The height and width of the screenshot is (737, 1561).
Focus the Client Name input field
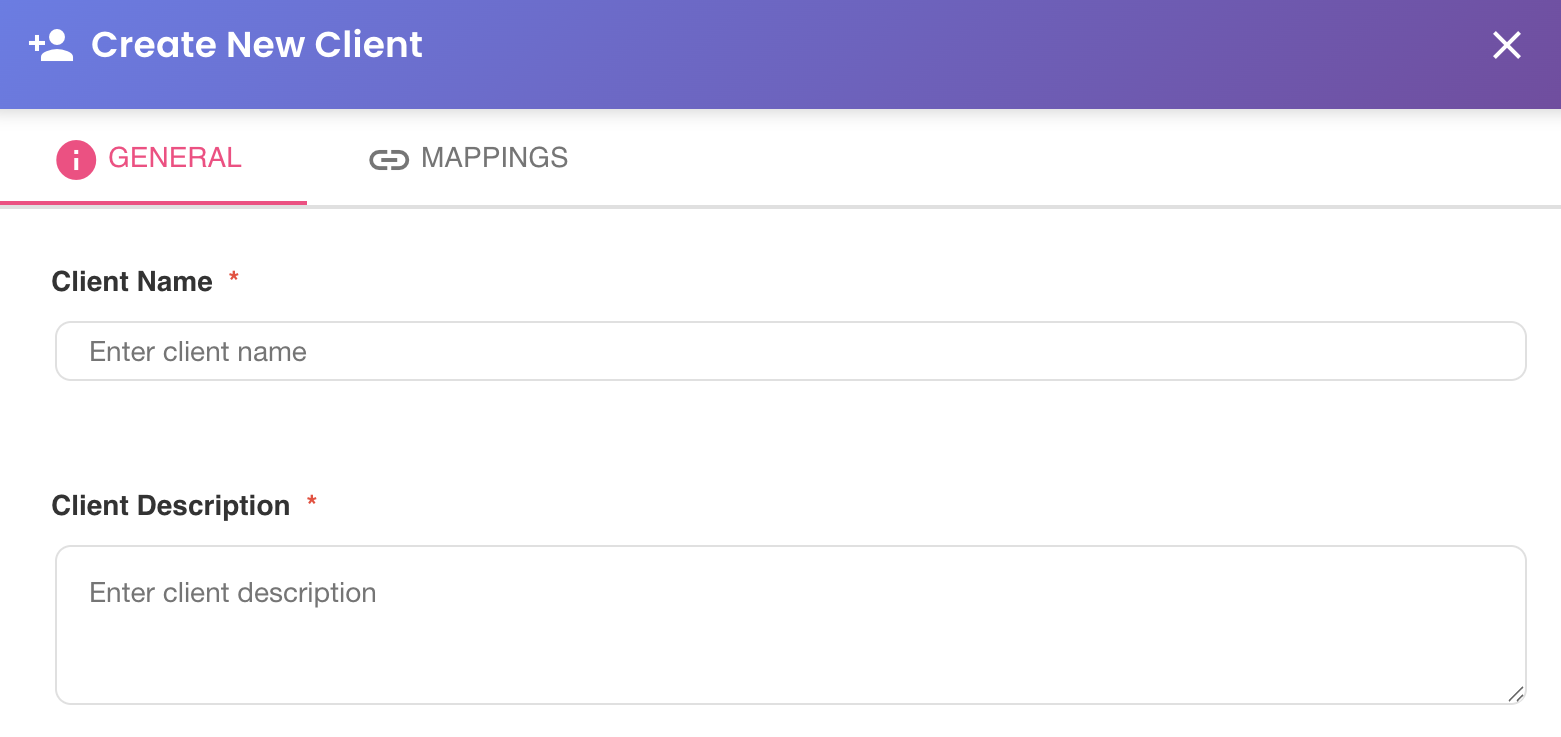pyautogui.click(x=790, y=351)
